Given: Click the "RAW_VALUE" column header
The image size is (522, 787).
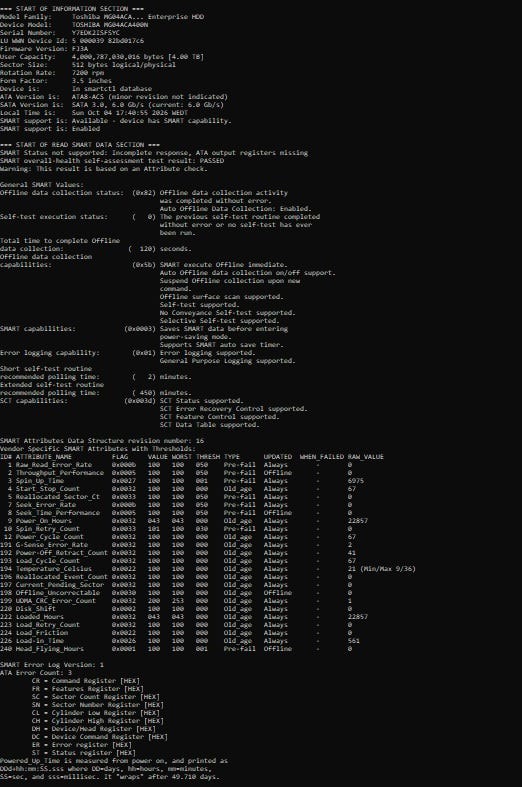Looking at the screenshot, I should click(x=366, y=457).
